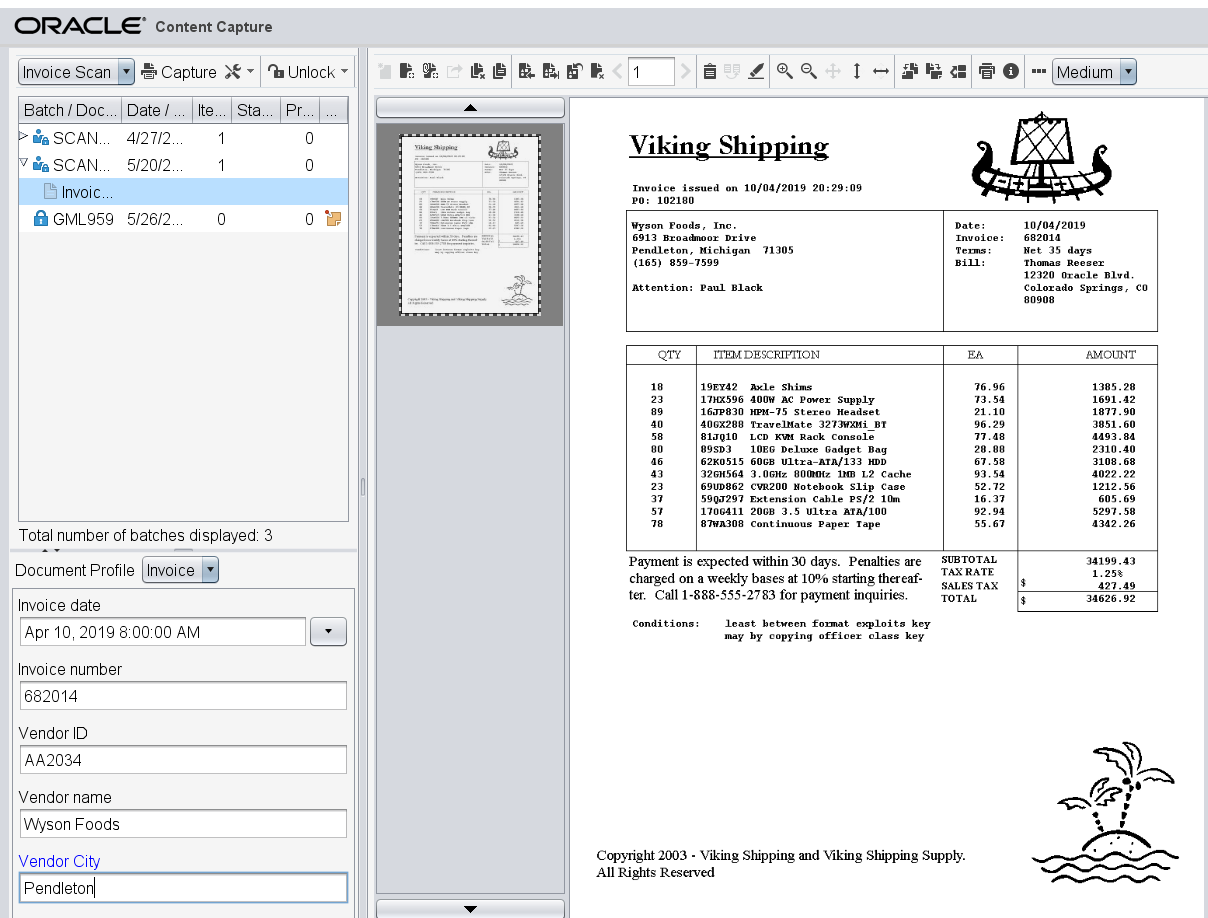Click the page with left arrow icon
1208x918 pixels.
(x=526, y=71)
